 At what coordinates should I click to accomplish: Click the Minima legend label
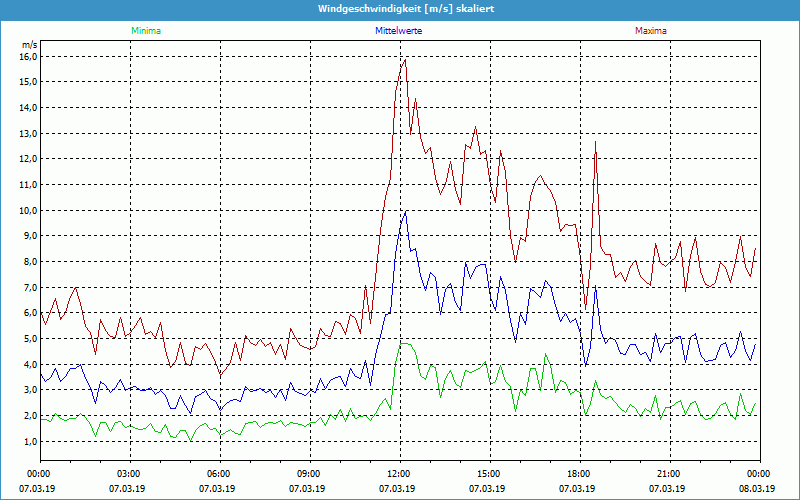tap(145, 31)
